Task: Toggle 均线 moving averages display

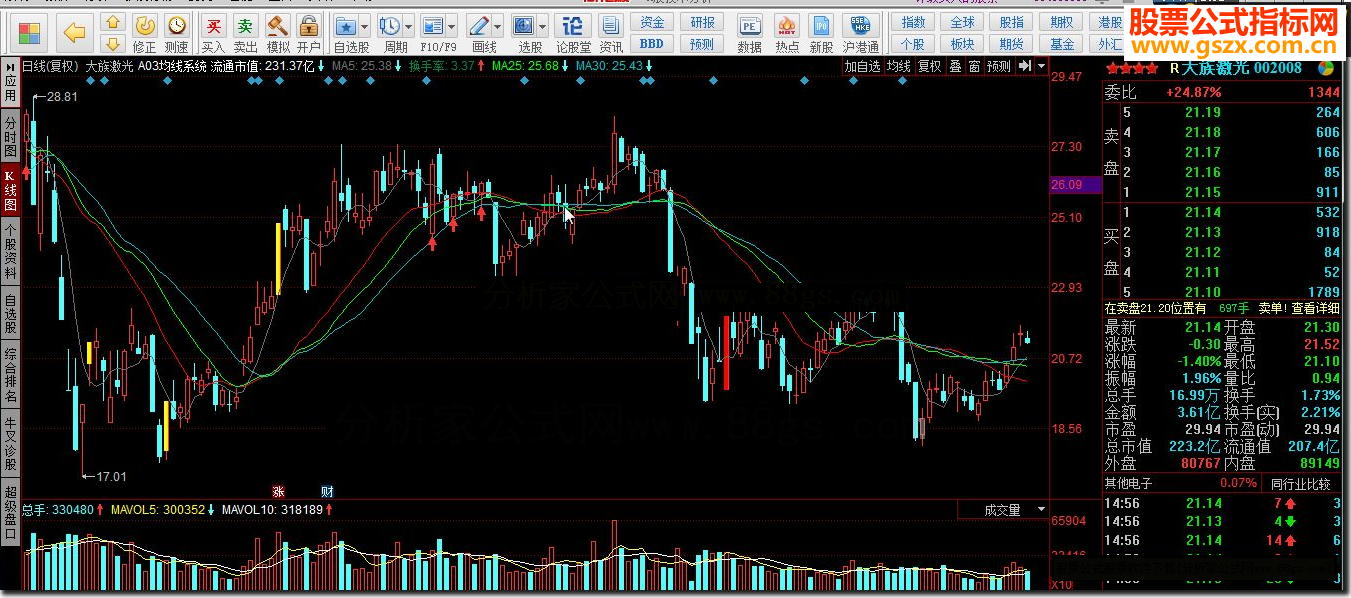Action: (901, 66)
